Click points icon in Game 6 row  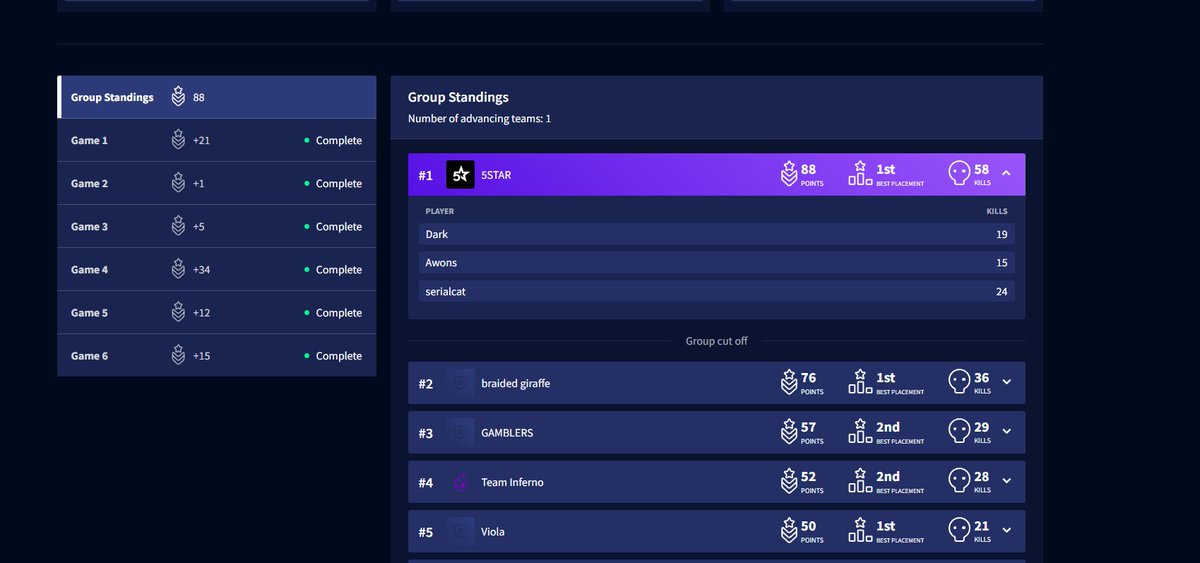click(178, 354)
